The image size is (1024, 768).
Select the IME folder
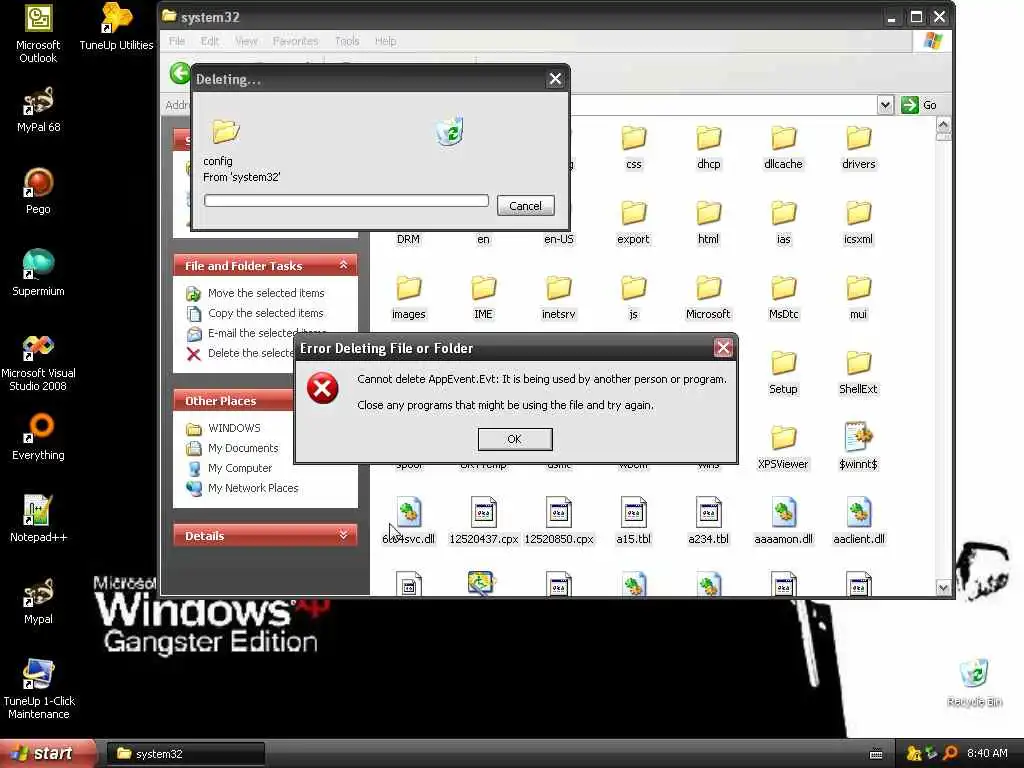(483, 298)
